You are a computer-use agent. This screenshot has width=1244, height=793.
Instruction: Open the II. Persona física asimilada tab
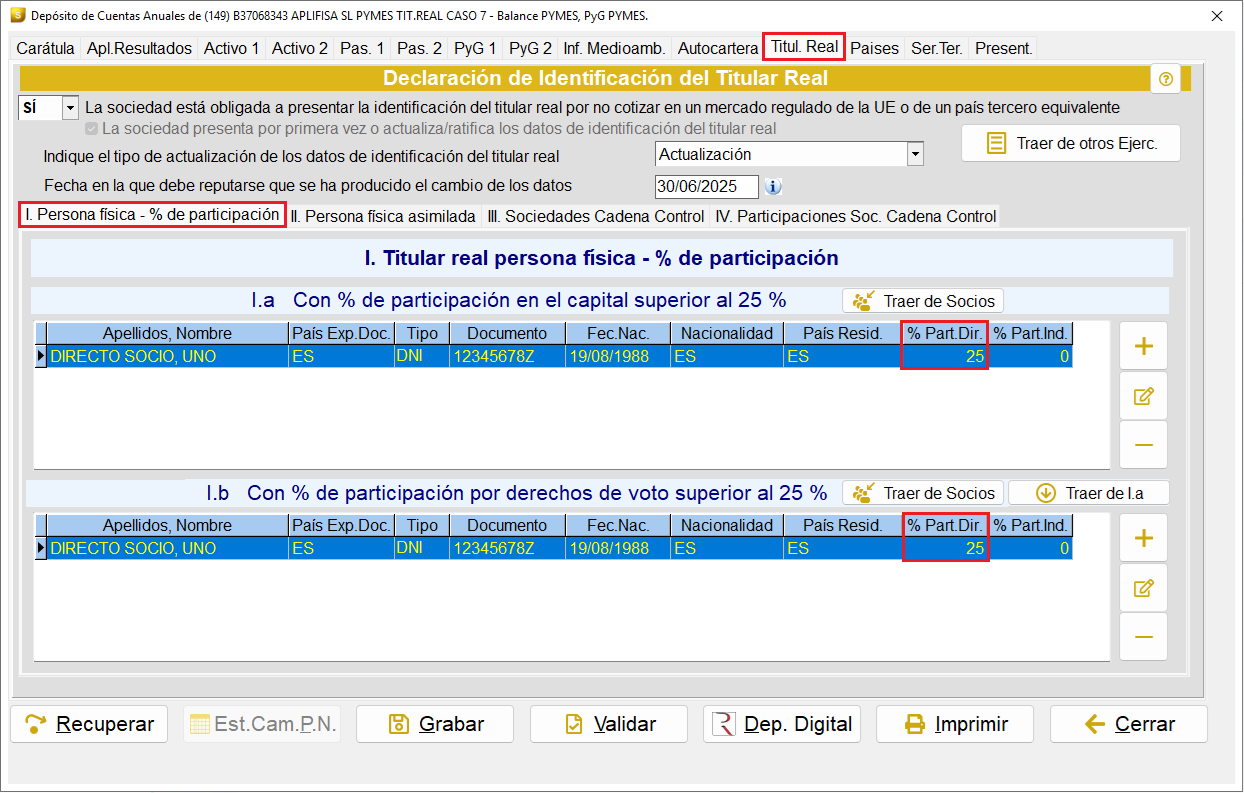383,216
